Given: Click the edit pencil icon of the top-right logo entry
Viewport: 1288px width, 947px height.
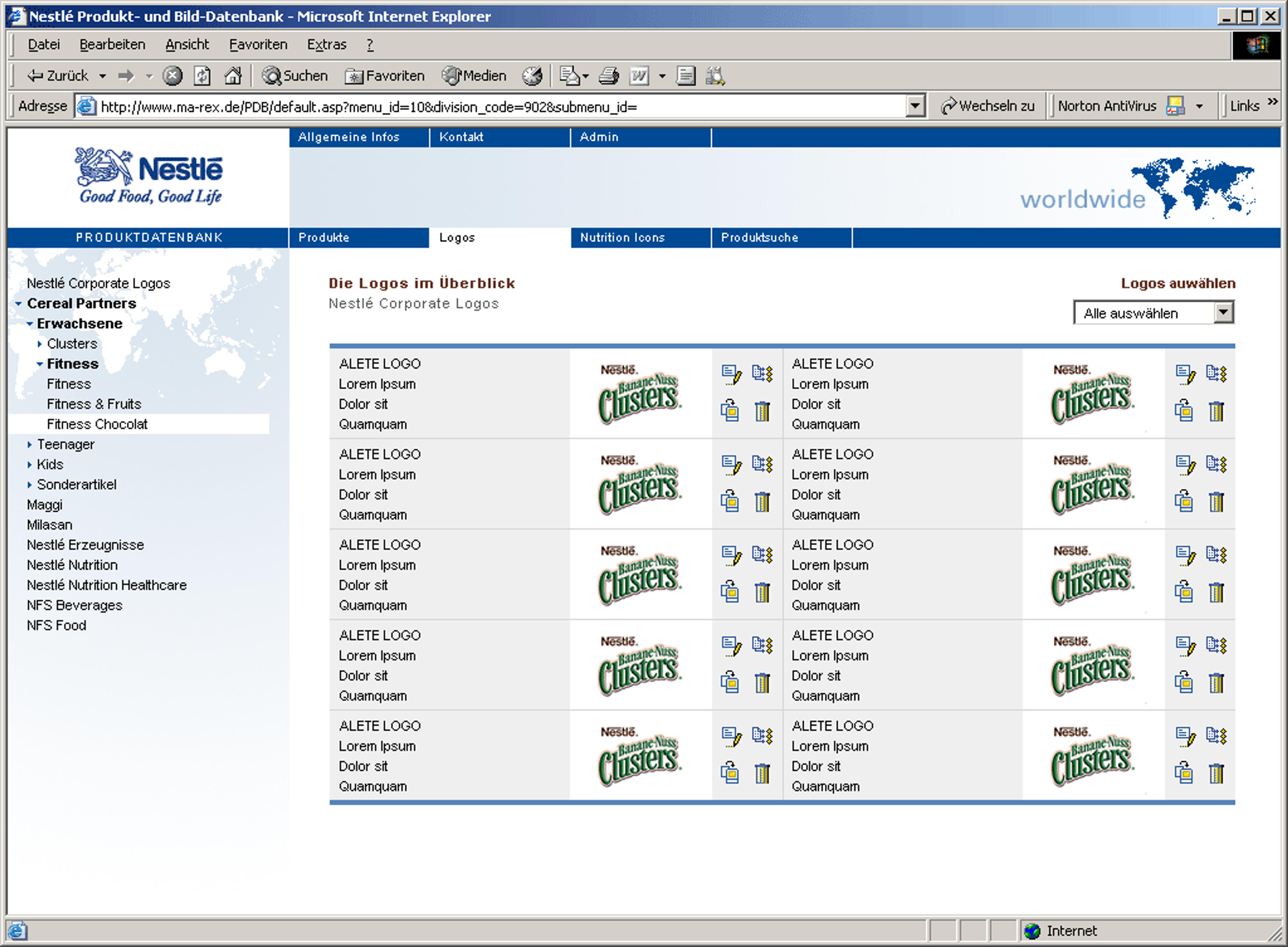Looking at the screenshot, I should pos(1185,374).
